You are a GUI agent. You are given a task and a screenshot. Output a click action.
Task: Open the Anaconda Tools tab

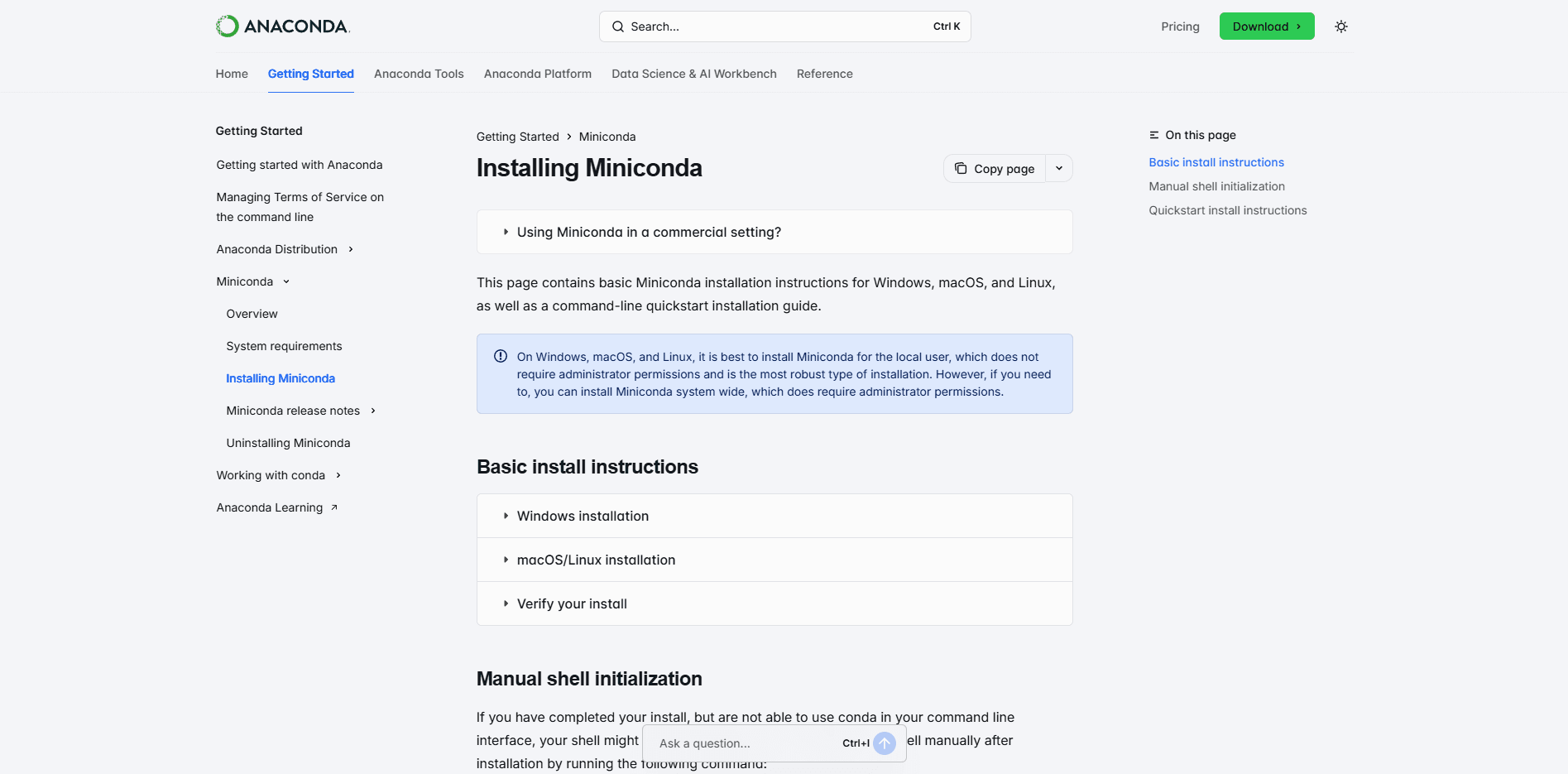(x=419, y=74)
